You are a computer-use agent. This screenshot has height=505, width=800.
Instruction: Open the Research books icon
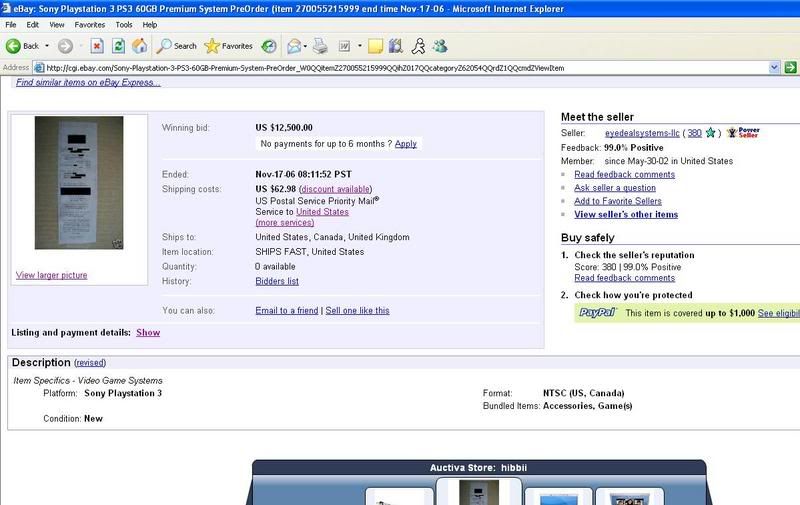[x=395, y=46]
